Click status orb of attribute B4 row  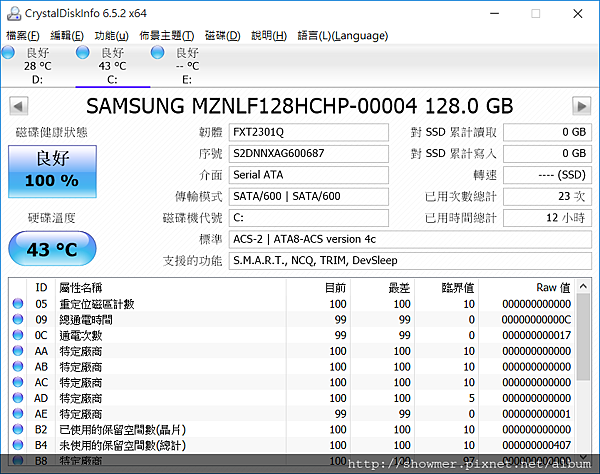[18, 445]
